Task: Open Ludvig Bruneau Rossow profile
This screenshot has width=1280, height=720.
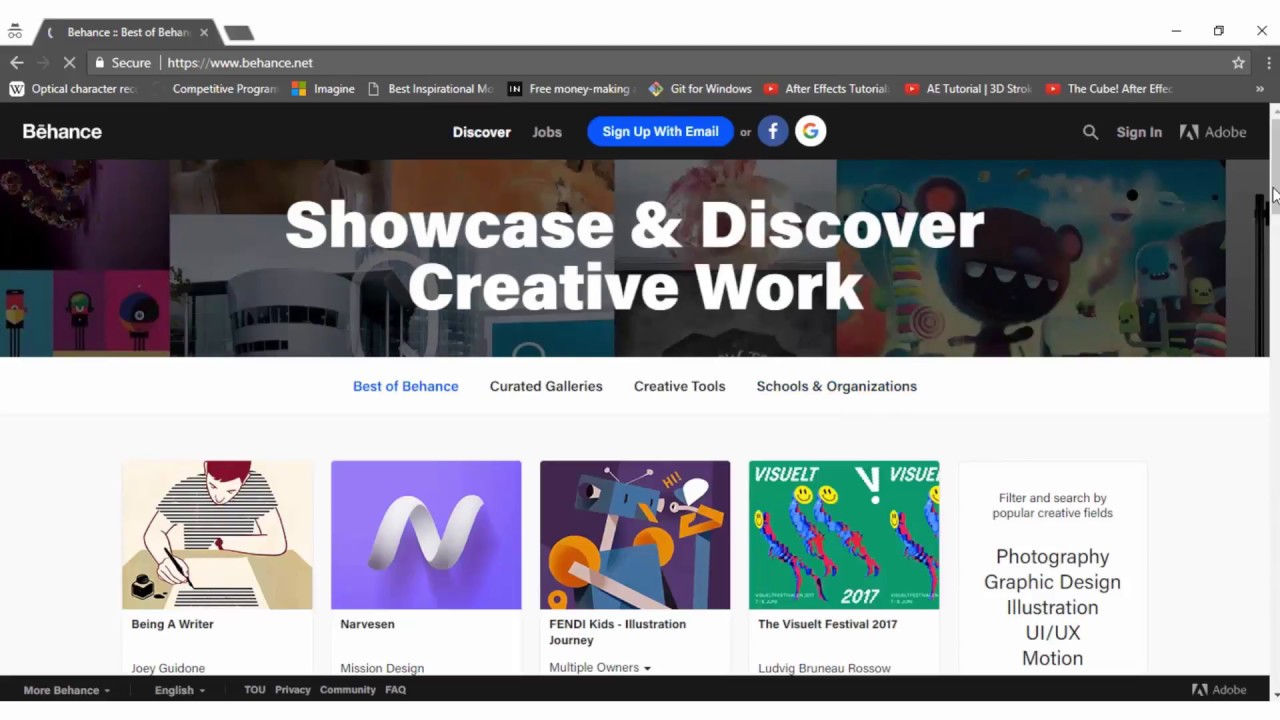Action: click(824, 668)
